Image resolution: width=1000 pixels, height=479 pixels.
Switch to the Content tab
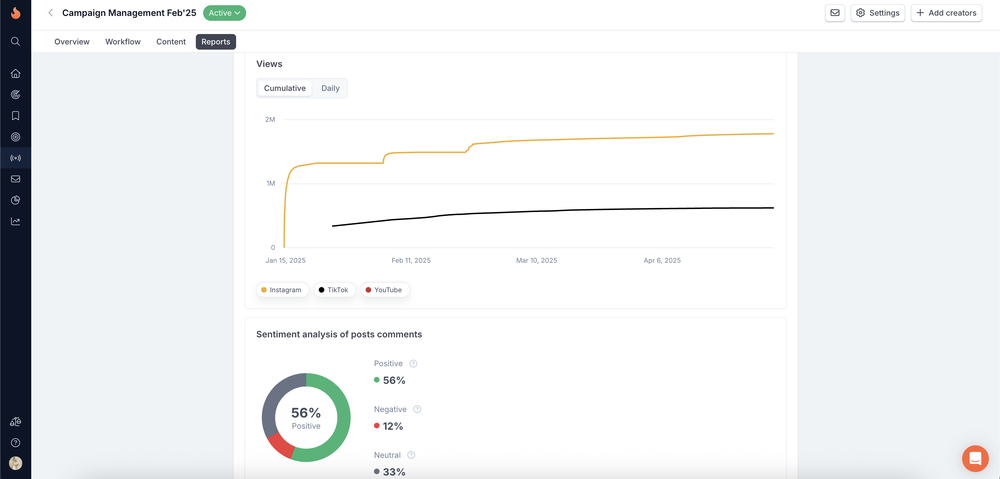[x=171, y=41]
